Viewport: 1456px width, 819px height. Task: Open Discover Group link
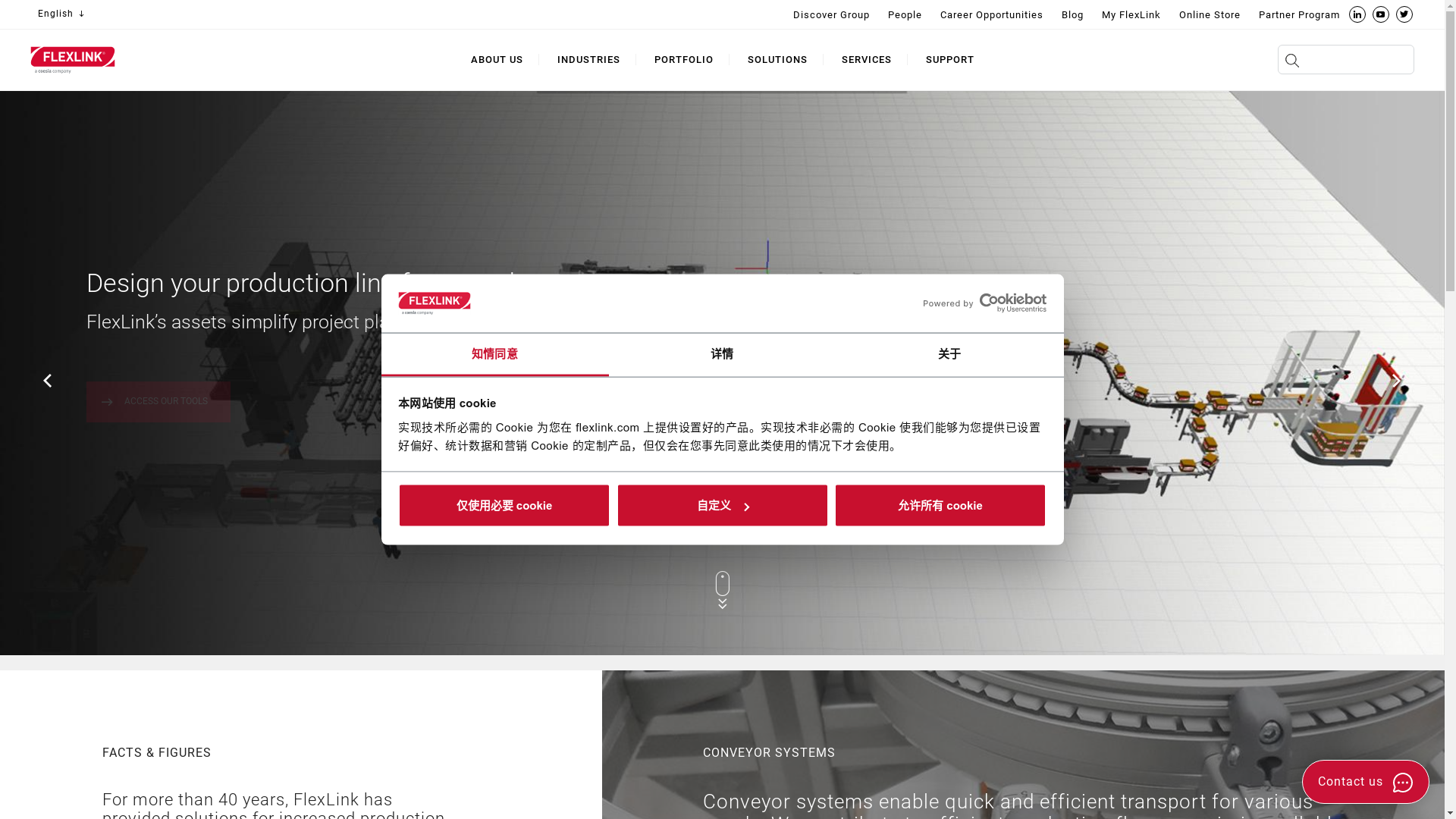pos(831,15)
